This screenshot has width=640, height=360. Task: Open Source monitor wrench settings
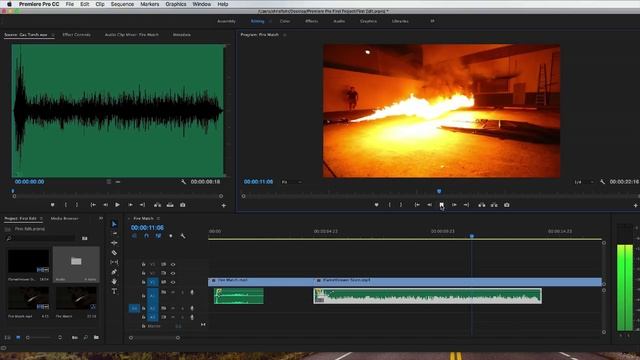(x=184, y=182)
